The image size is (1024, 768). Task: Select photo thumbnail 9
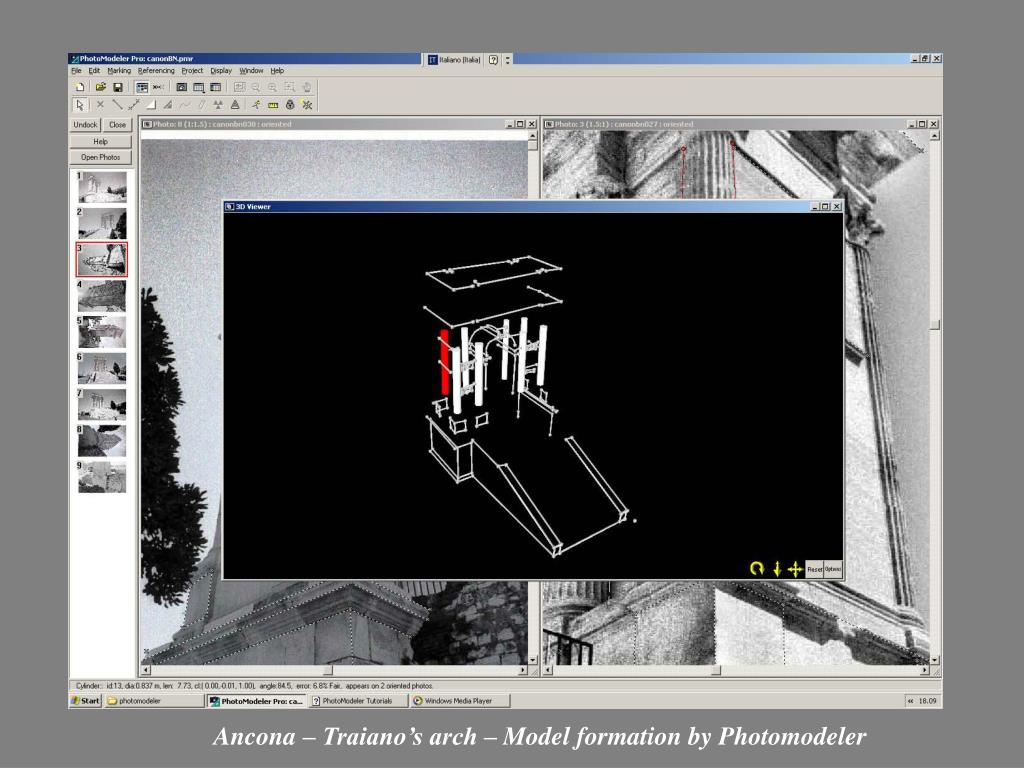click(102, 477)
